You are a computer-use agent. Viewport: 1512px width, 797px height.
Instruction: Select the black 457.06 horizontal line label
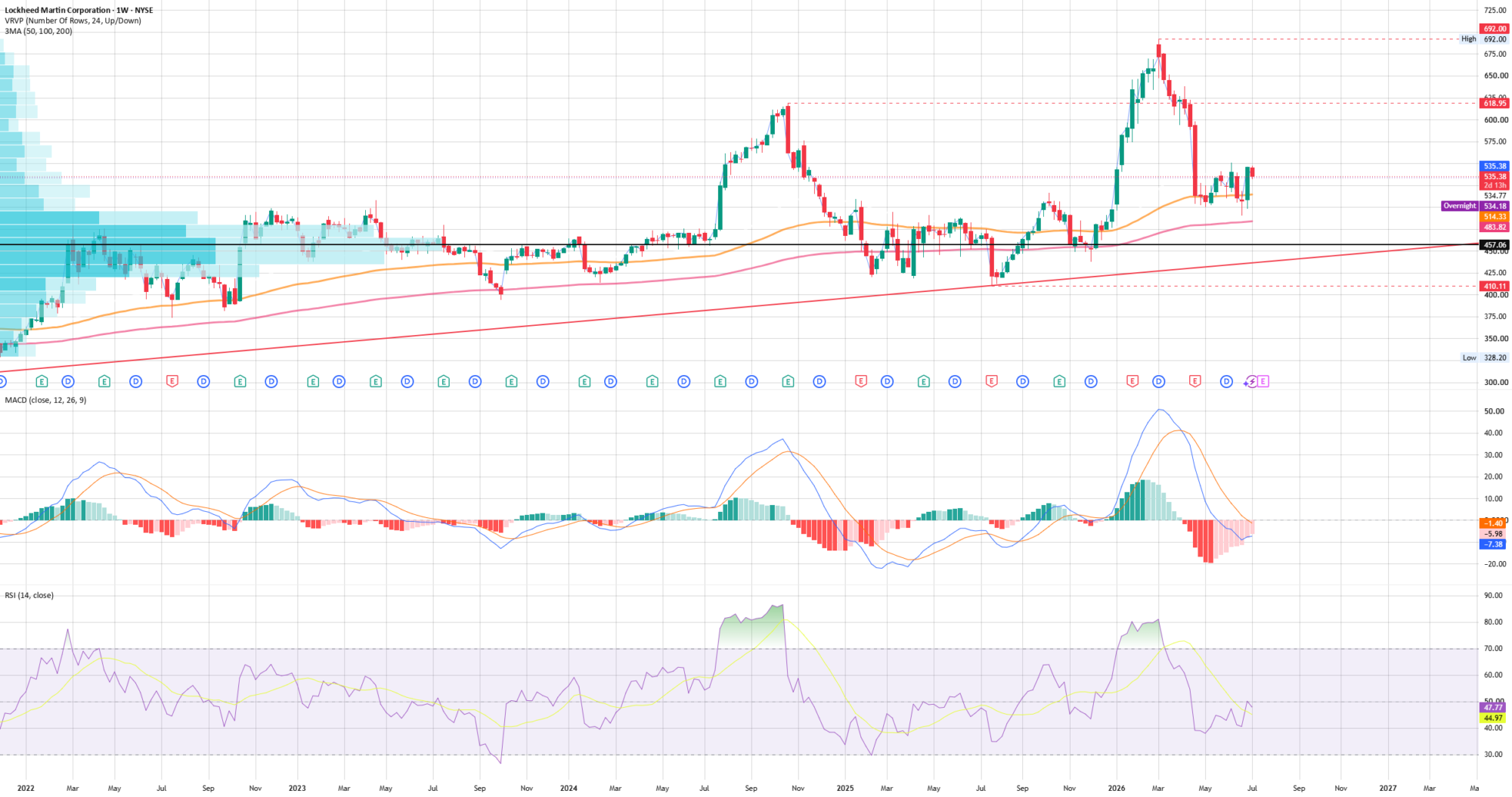[1494, 245]
